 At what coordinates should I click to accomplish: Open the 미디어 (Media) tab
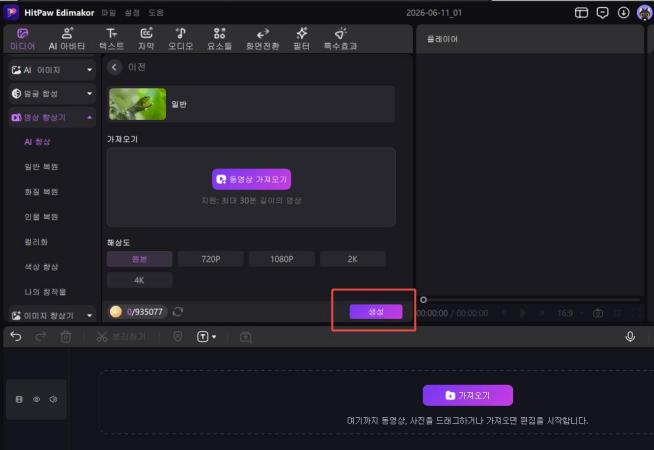[22, 39]
